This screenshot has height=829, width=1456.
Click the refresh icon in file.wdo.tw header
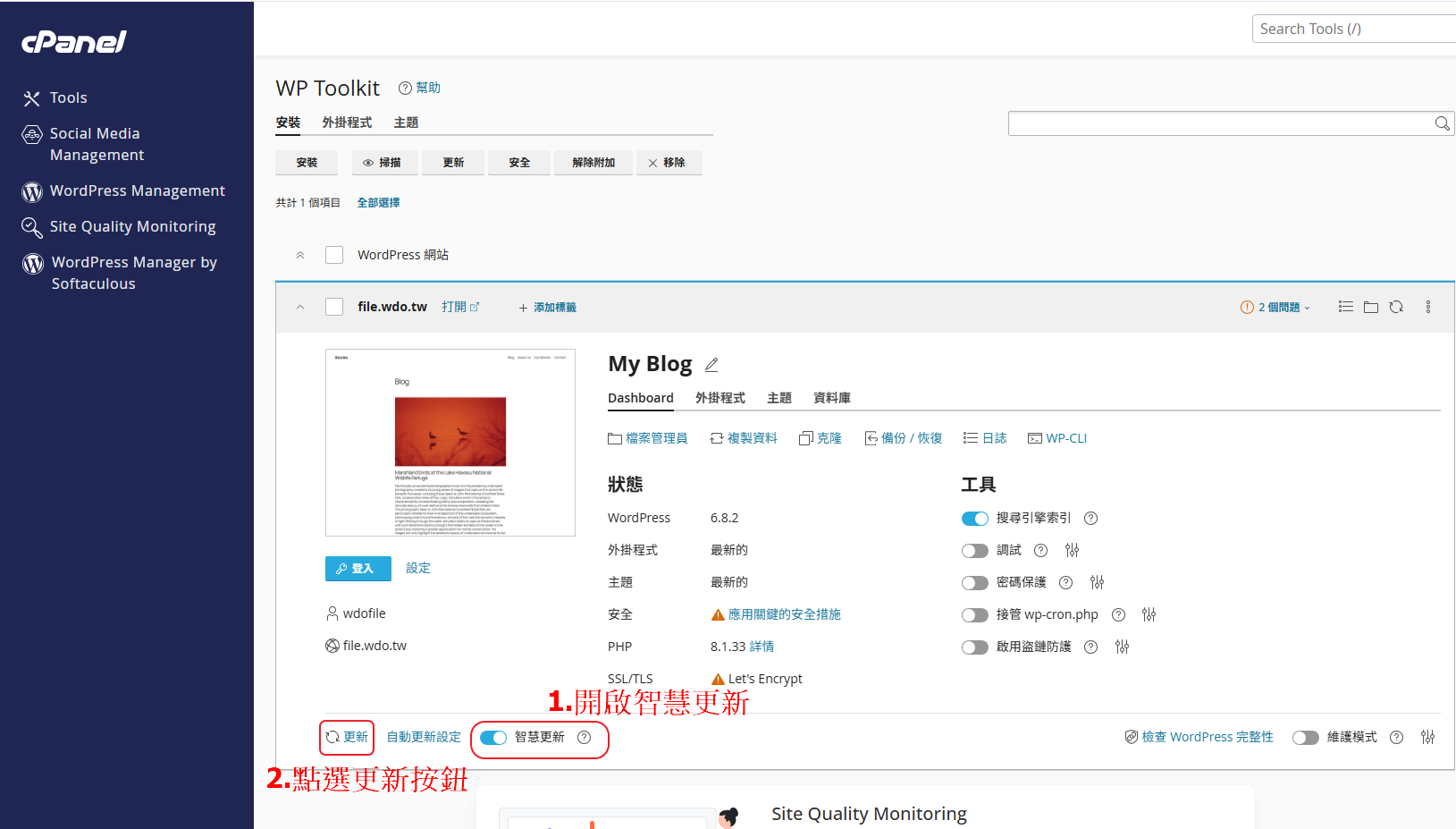(1396, 307)
